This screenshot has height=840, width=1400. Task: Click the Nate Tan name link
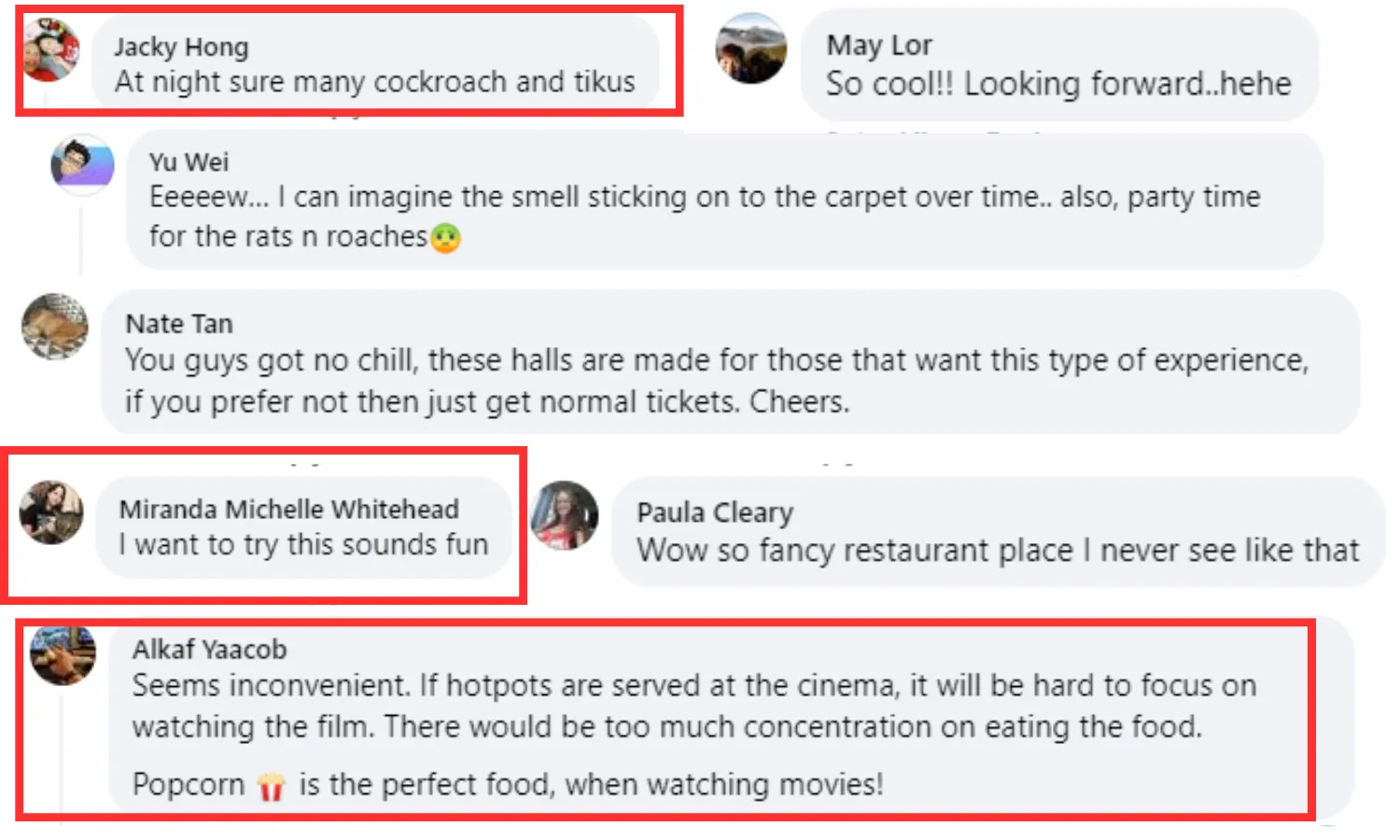pyautogui.click(x=179, y=324)
